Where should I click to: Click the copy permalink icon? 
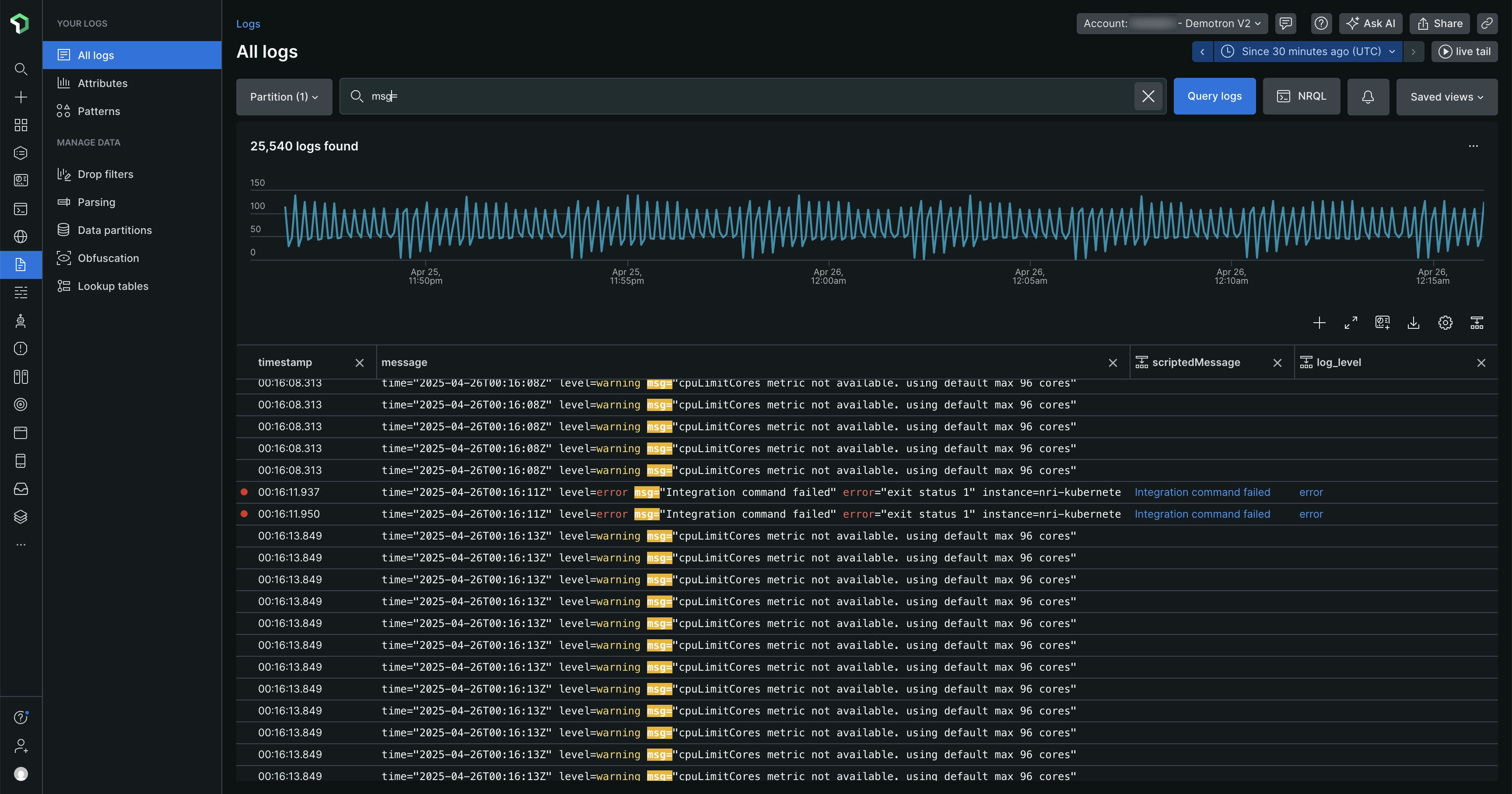point(1487,24)
